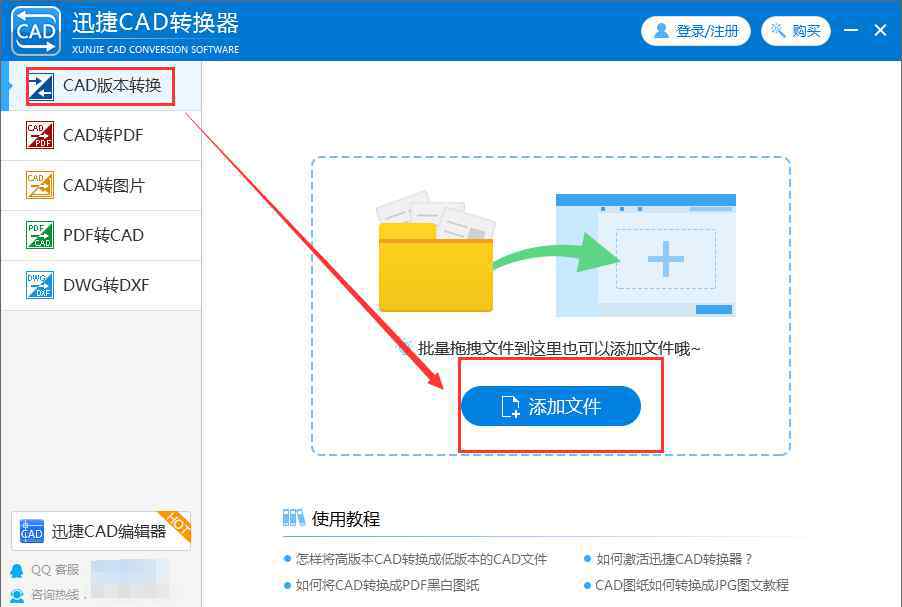This screenshot has width=902, height=607.
Task: Choose the DWG转DXF tab
Action: point(101,286)
